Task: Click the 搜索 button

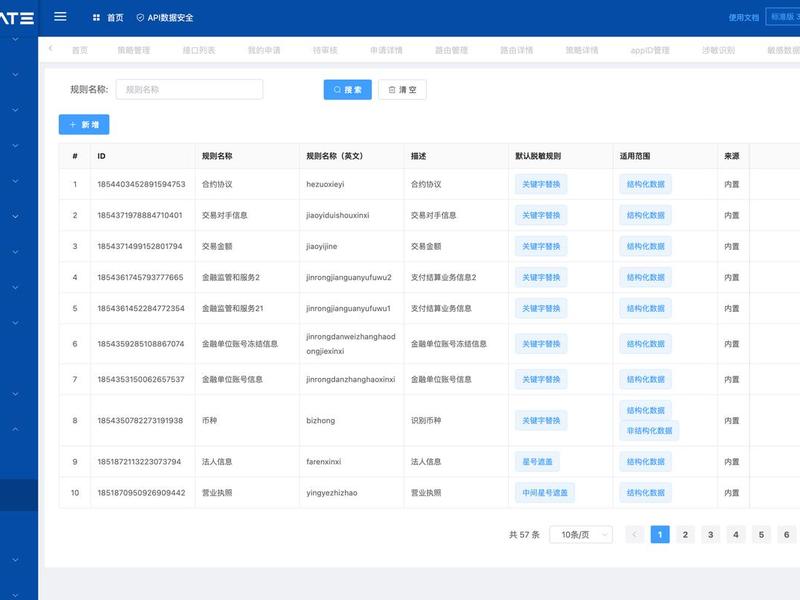Action: click(x=347, y=90)
